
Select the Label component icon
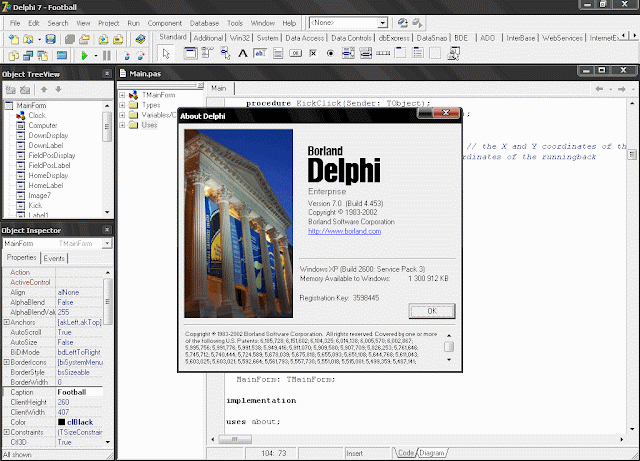pyautogui.click(x=242, y=53)
